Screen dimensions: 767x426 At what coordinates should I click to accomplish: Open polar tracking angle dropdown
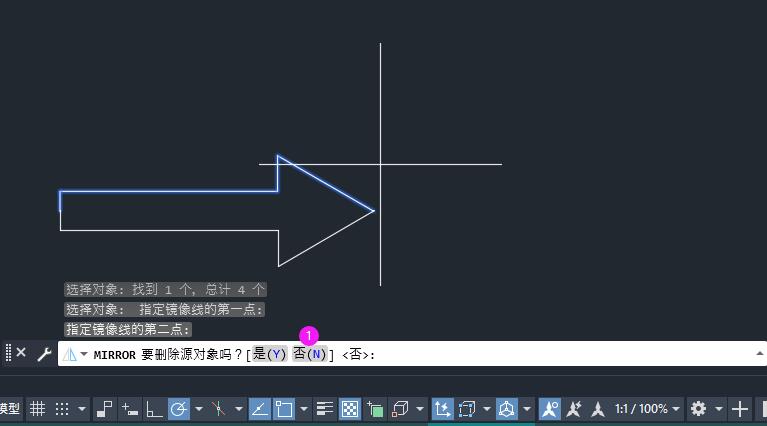[x=199, y=408]
